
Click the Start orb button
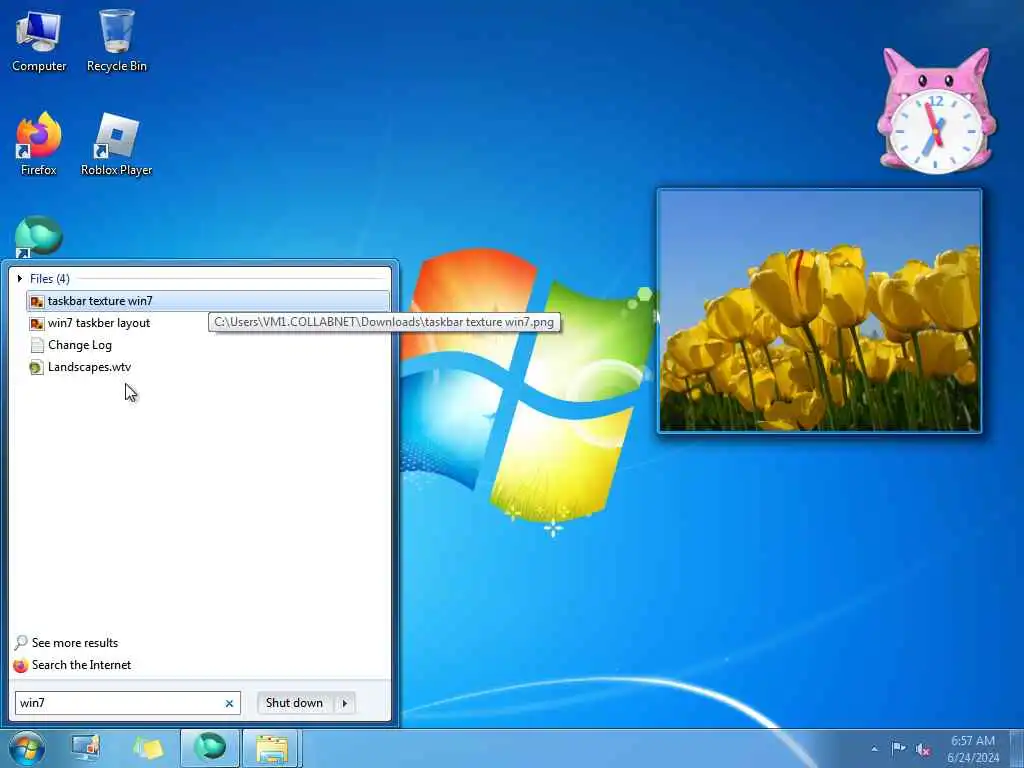coord(27,748)
